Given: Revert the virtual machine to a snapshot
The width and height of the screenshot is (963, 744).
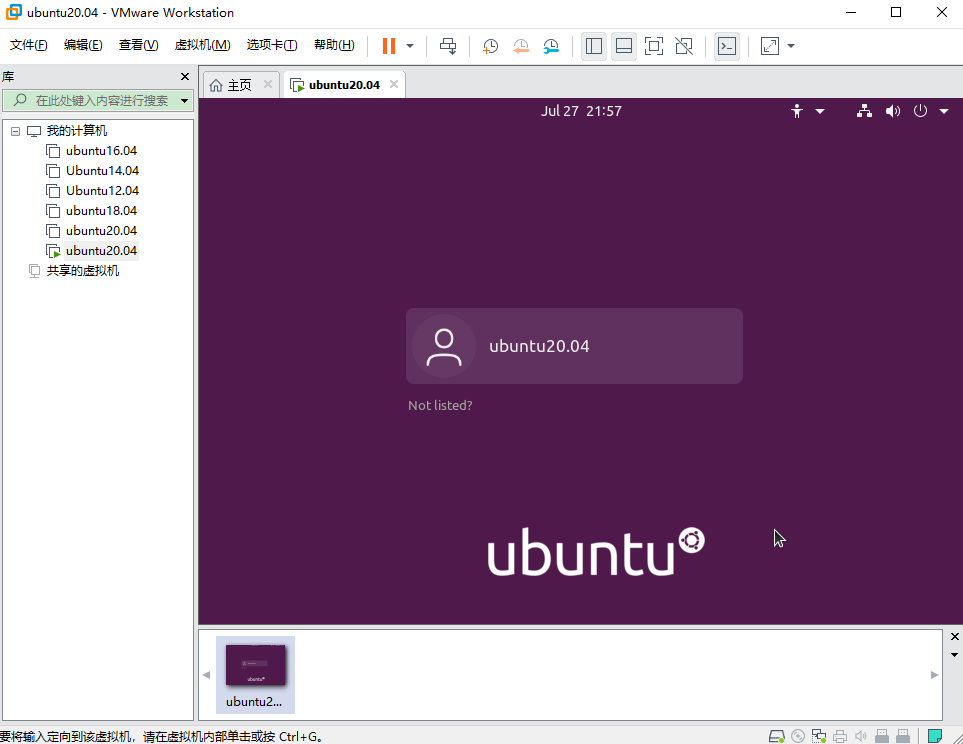Looking at the screenshot, I should [521, 46].
